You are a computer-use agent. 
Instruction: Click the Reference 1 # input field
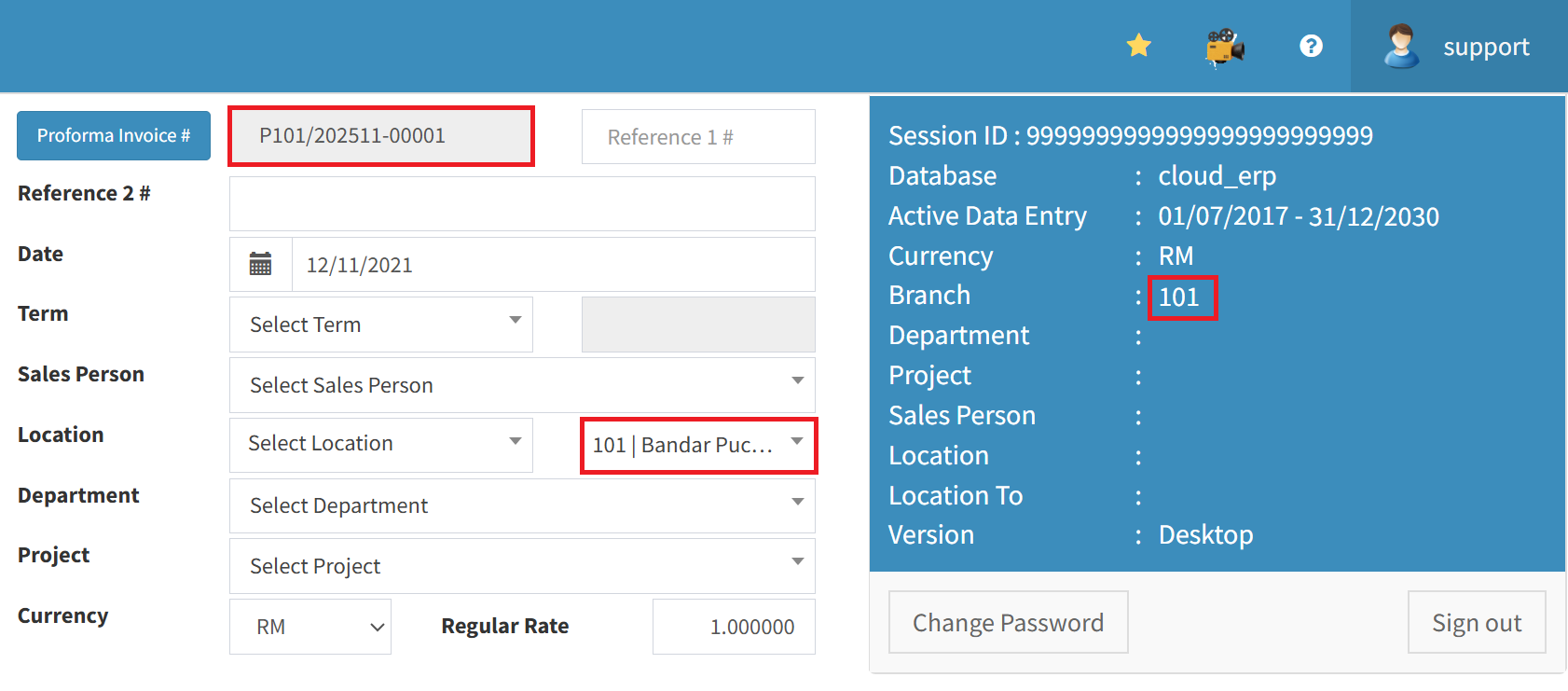pos(698,137)
